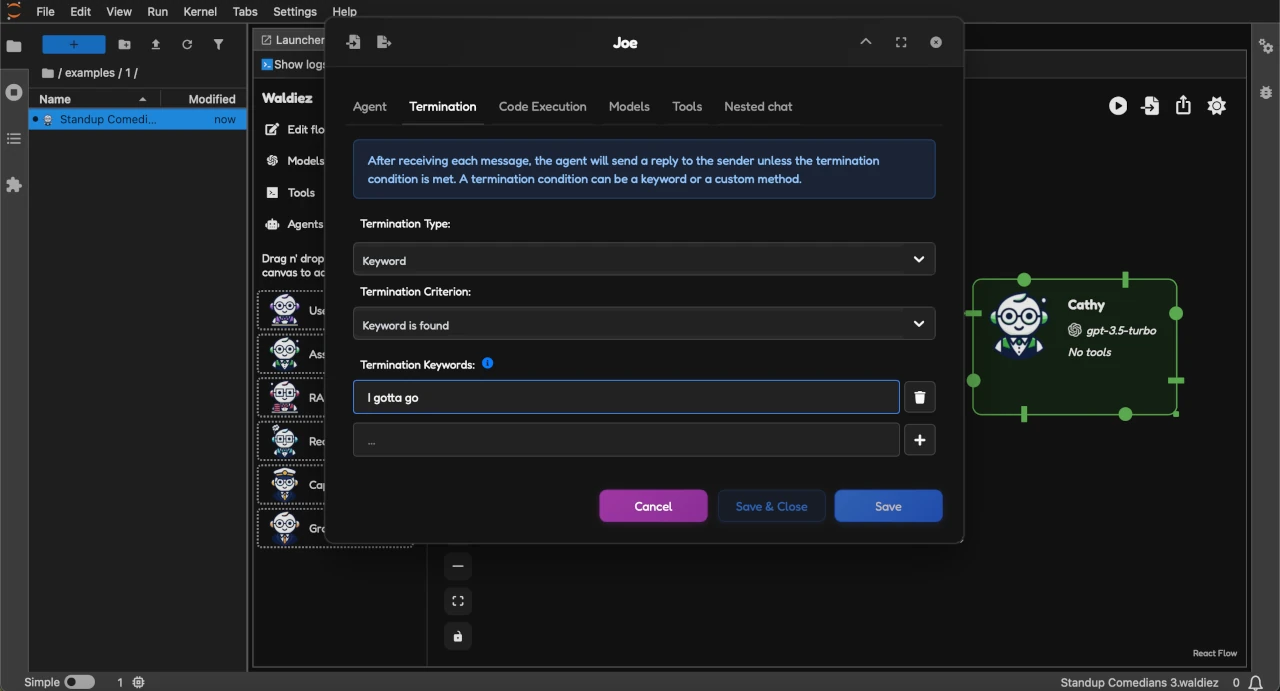Click the Save & Close button
The image size is (1280, 691).
tap(771, 506)
